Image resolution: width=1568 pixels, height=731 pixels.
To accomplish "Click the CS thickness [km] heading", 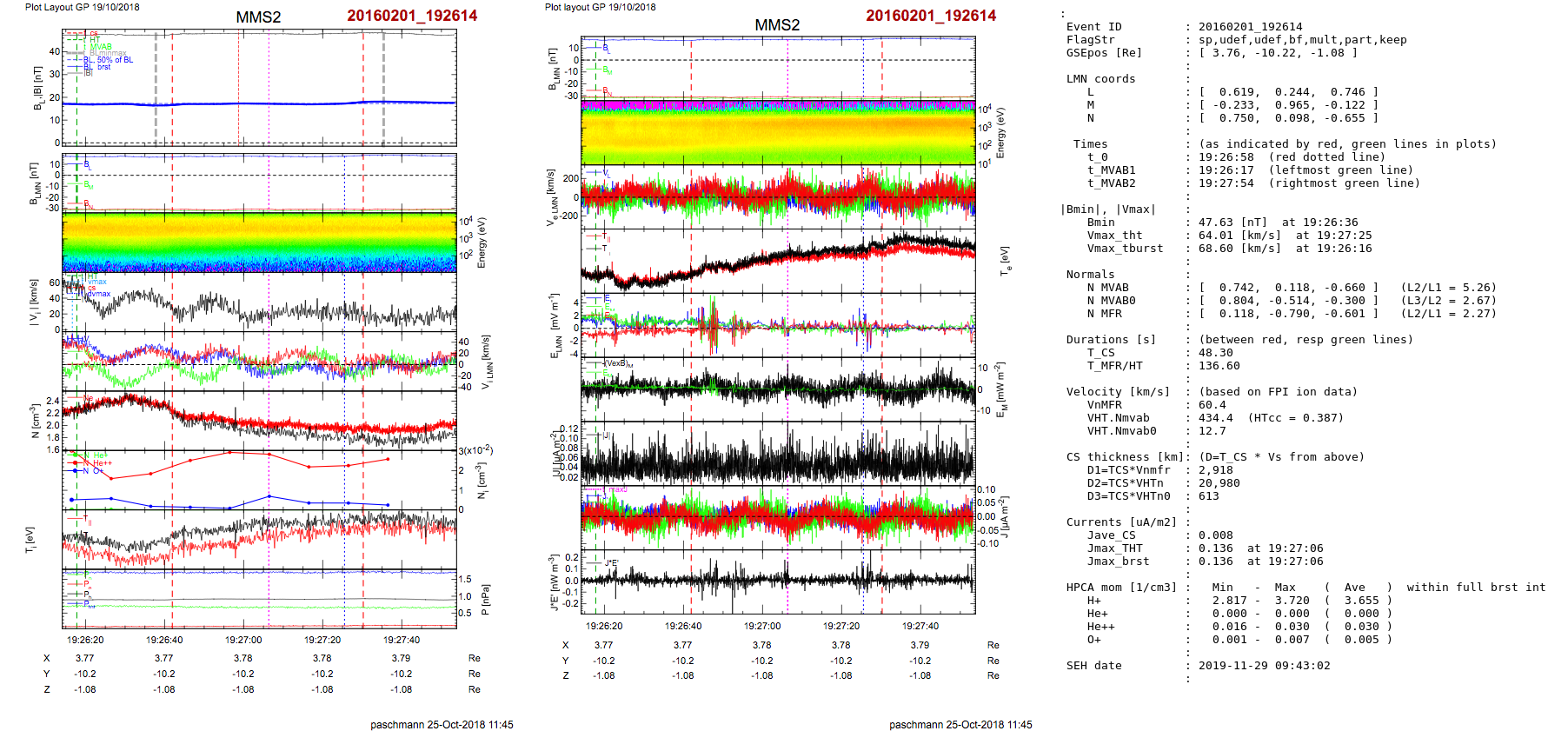I will click(1121, 457).
